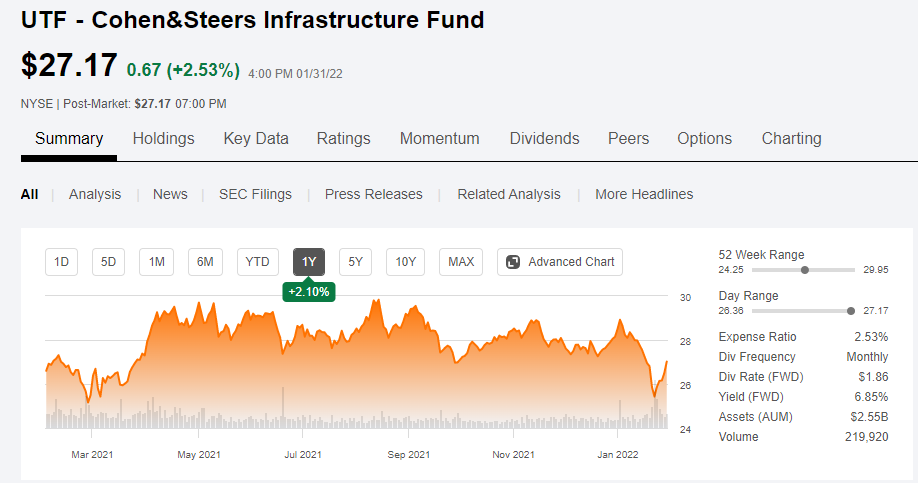Select the 1Y chart period
Viewport: 918px width, 483px height.
click(x=309, y=262)
